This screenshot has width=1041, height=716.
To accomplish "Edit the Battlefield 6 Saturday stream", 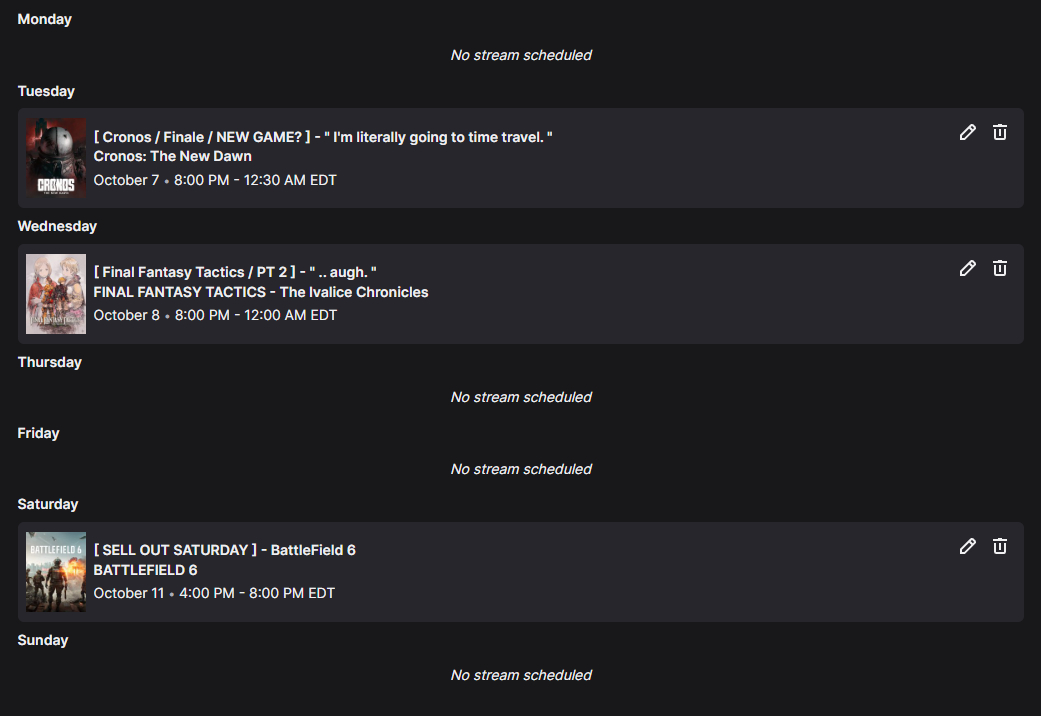I will 967,546.
